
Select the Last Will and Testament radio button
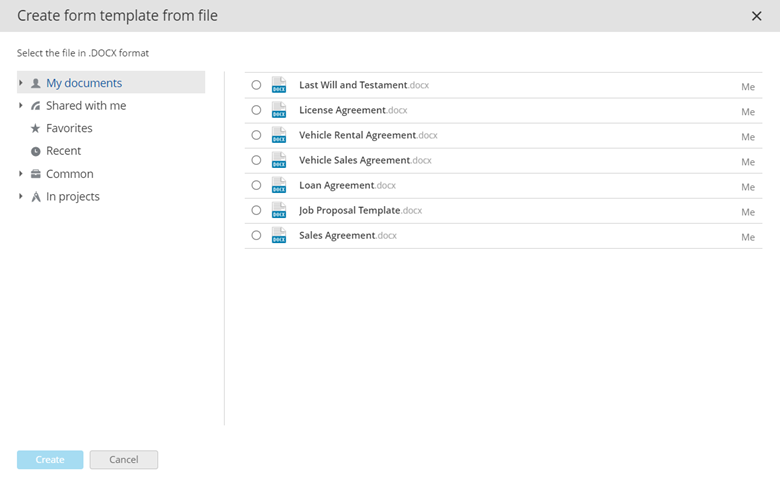(256, 85)
